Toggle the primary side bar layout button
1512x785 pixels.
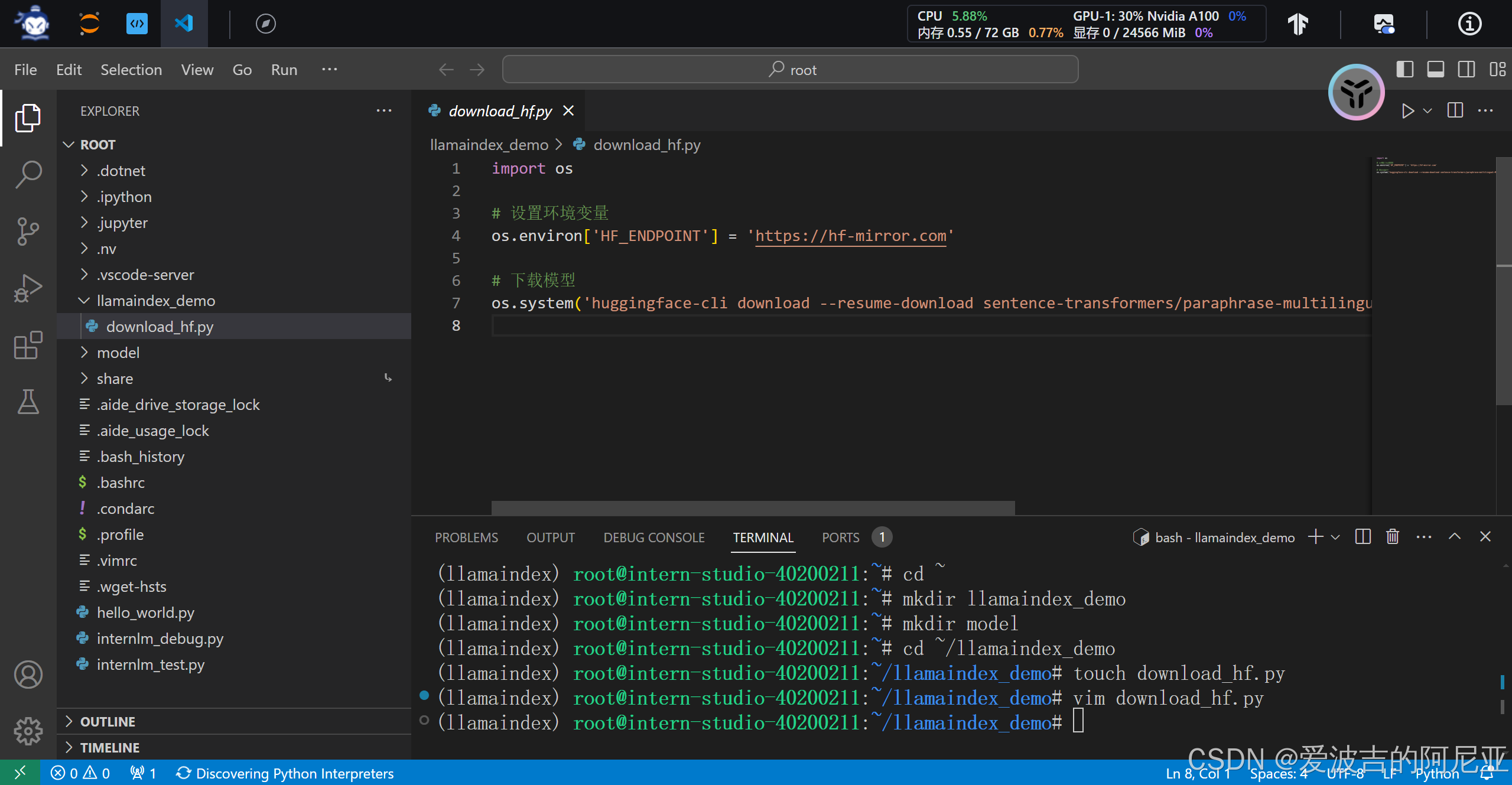(1404, 70)
